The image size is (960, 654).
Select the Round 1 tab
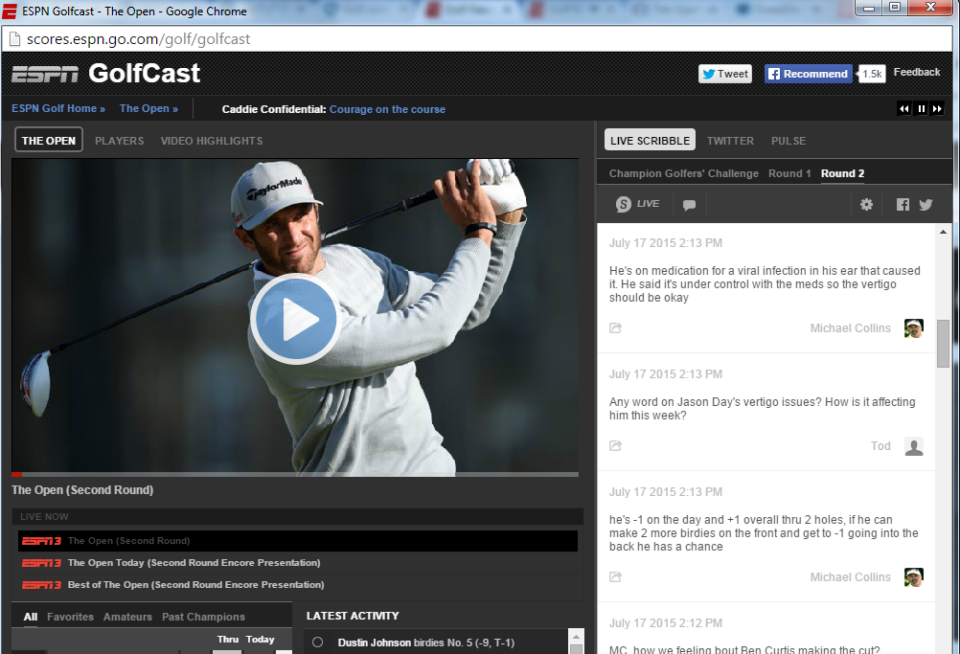(x=789, y=173)
